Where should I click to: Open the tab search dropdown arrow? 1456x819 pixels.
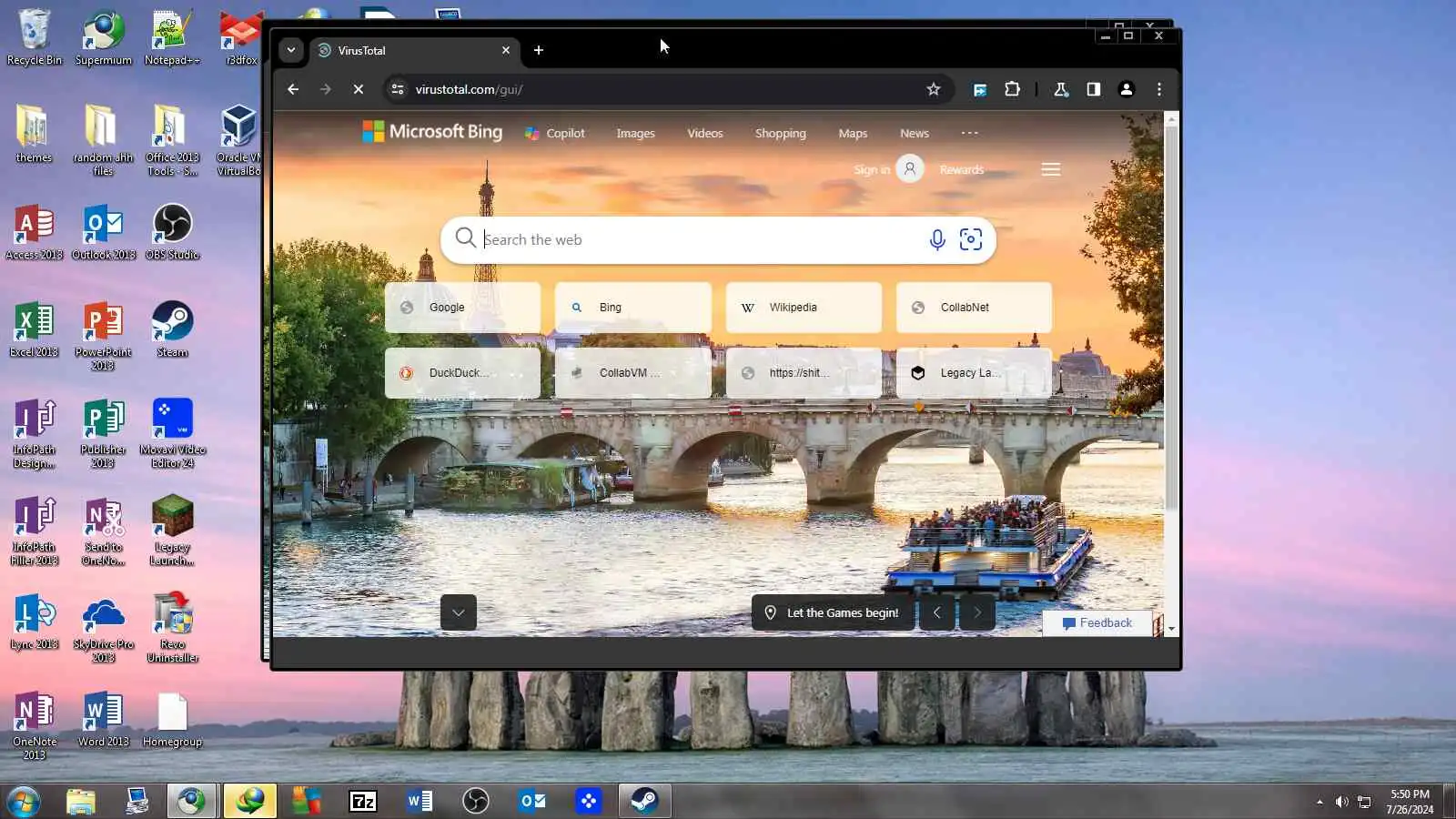(291, 50)
